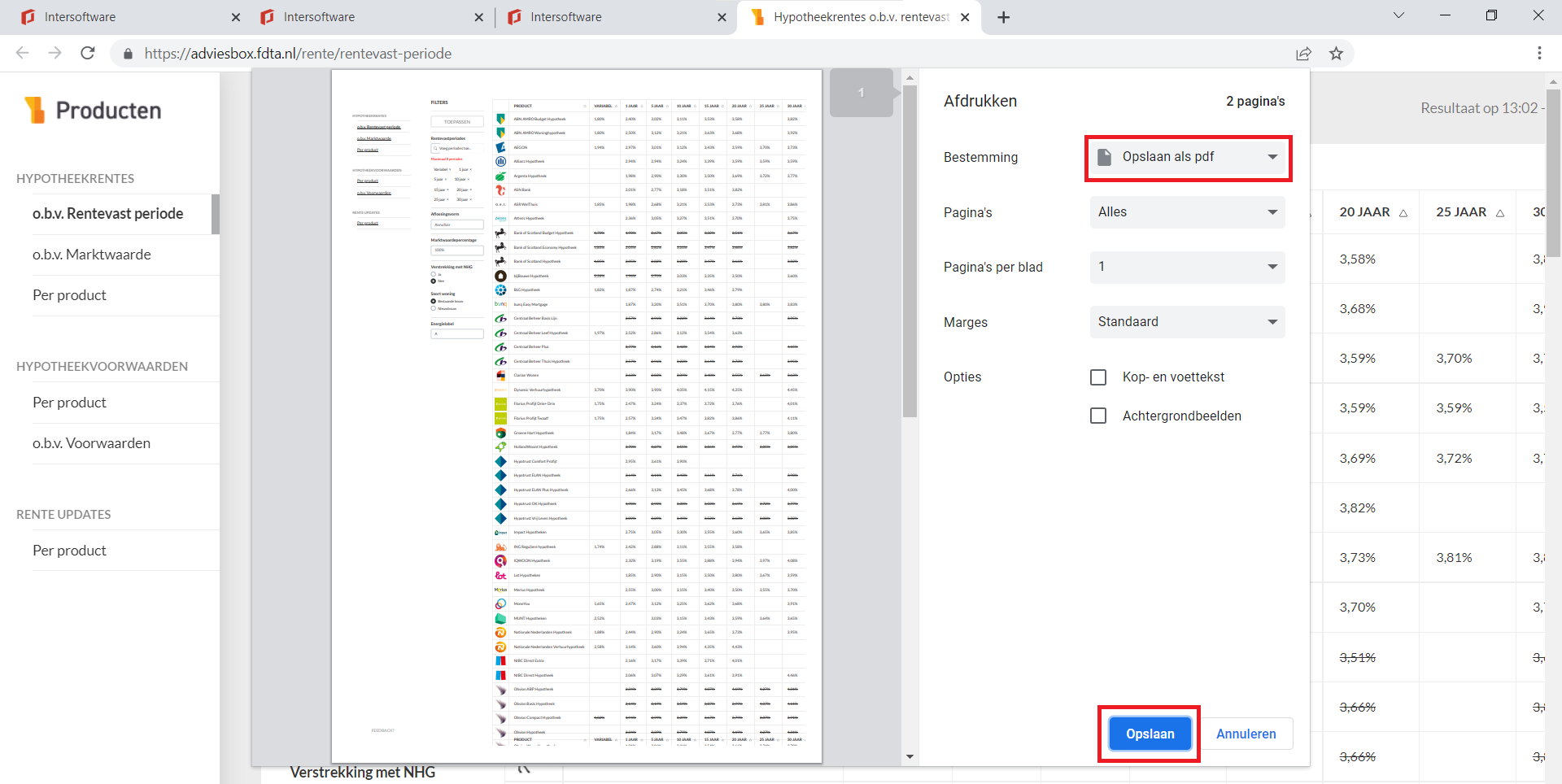Close the first Intersoftware tab
The image size is (1562, 784).
coord(236,17)
